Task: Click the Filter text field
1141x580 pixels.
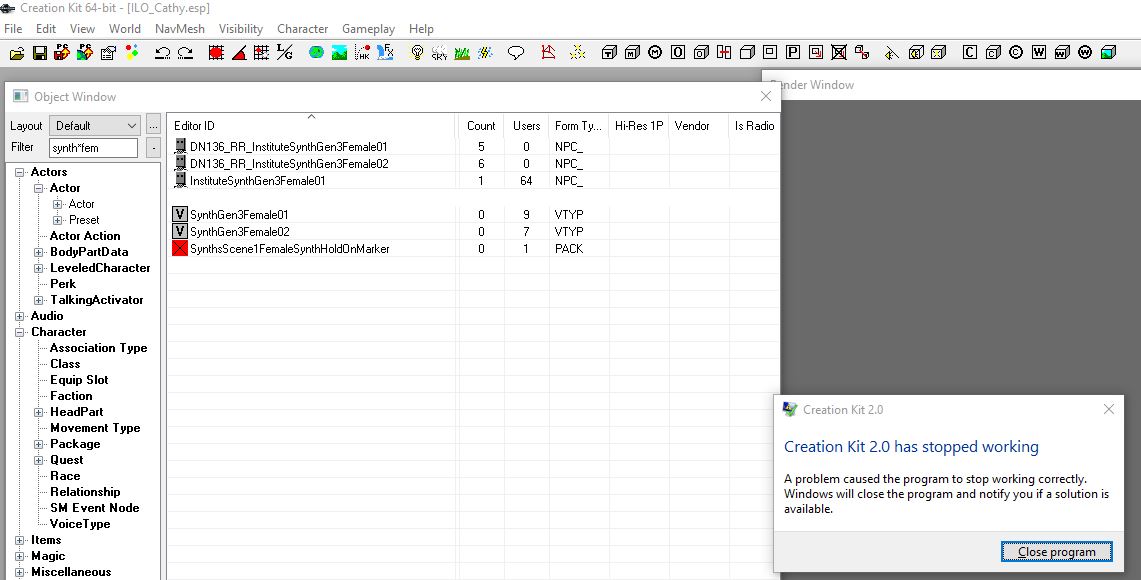Action: 94,148
